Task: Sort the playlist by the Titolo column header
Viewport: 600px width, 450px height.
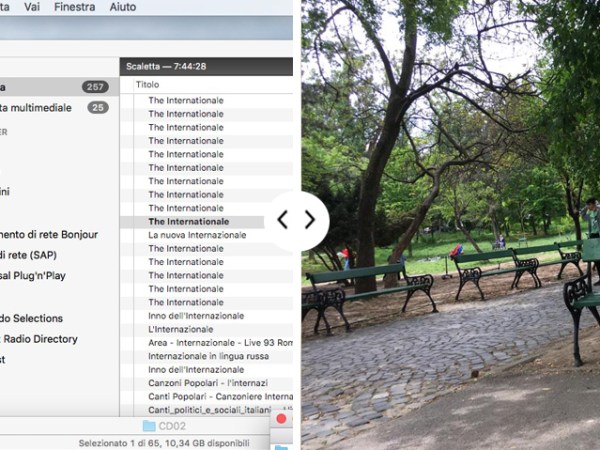Action: tap(148, 85)
